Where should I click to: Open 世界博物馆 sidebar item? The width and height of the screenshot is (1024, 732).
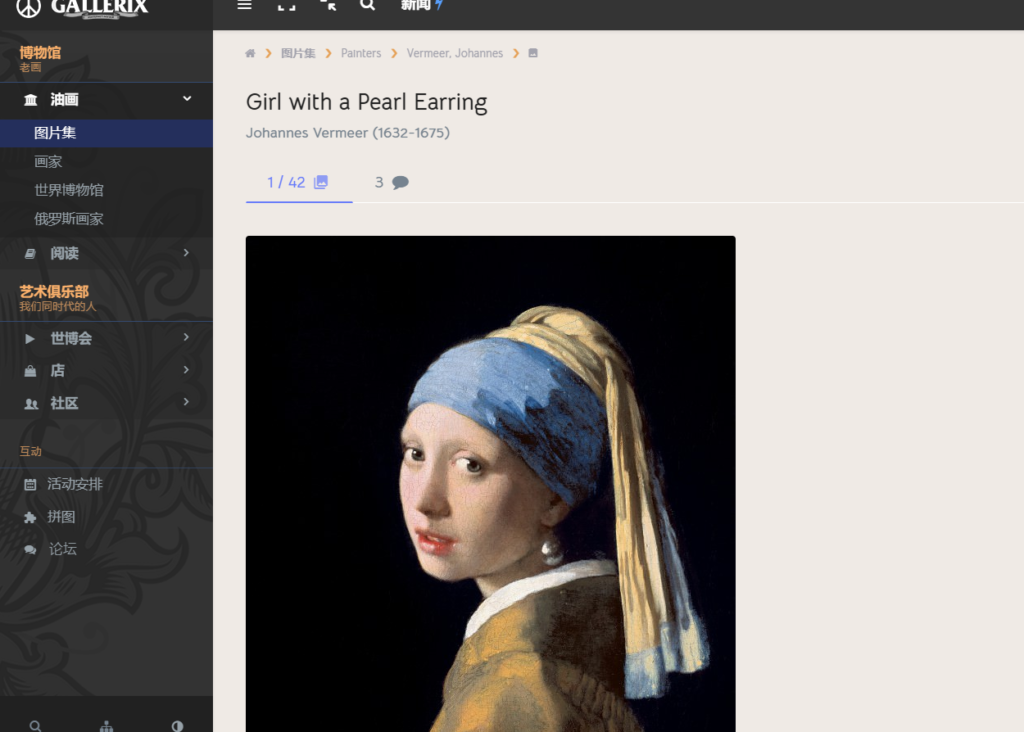69,190
